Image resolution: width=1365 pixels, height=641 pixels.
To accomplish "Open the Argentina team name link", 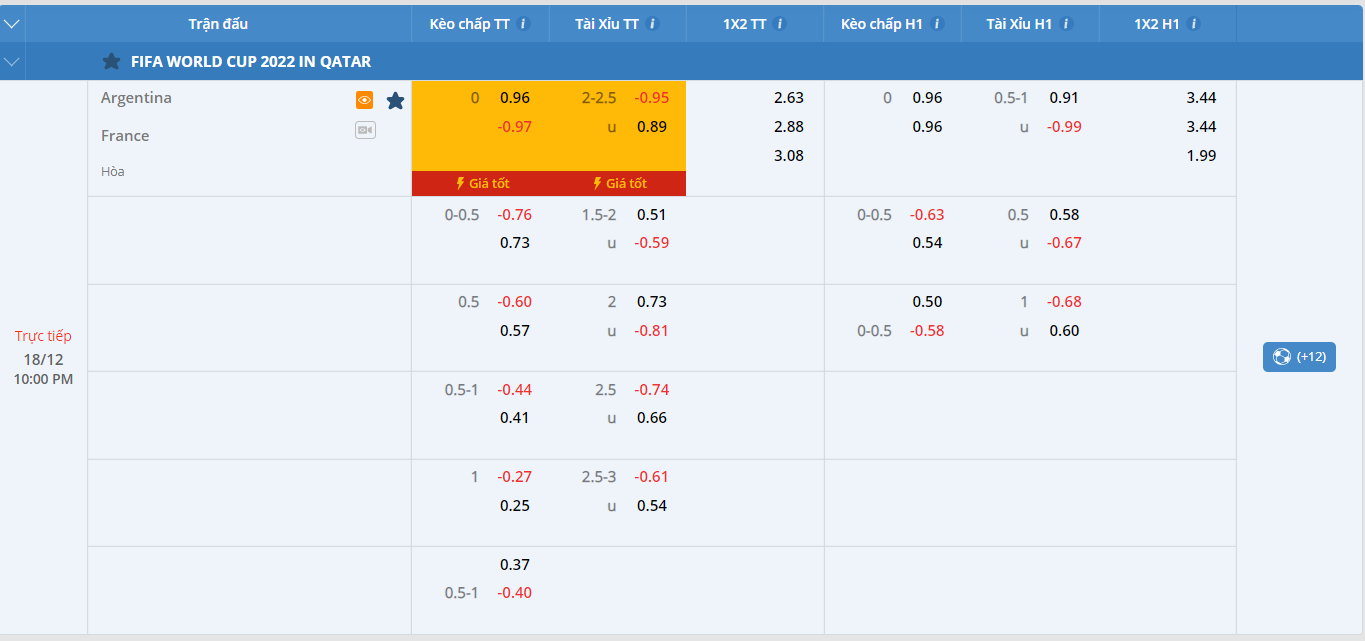I will (136, 98).
